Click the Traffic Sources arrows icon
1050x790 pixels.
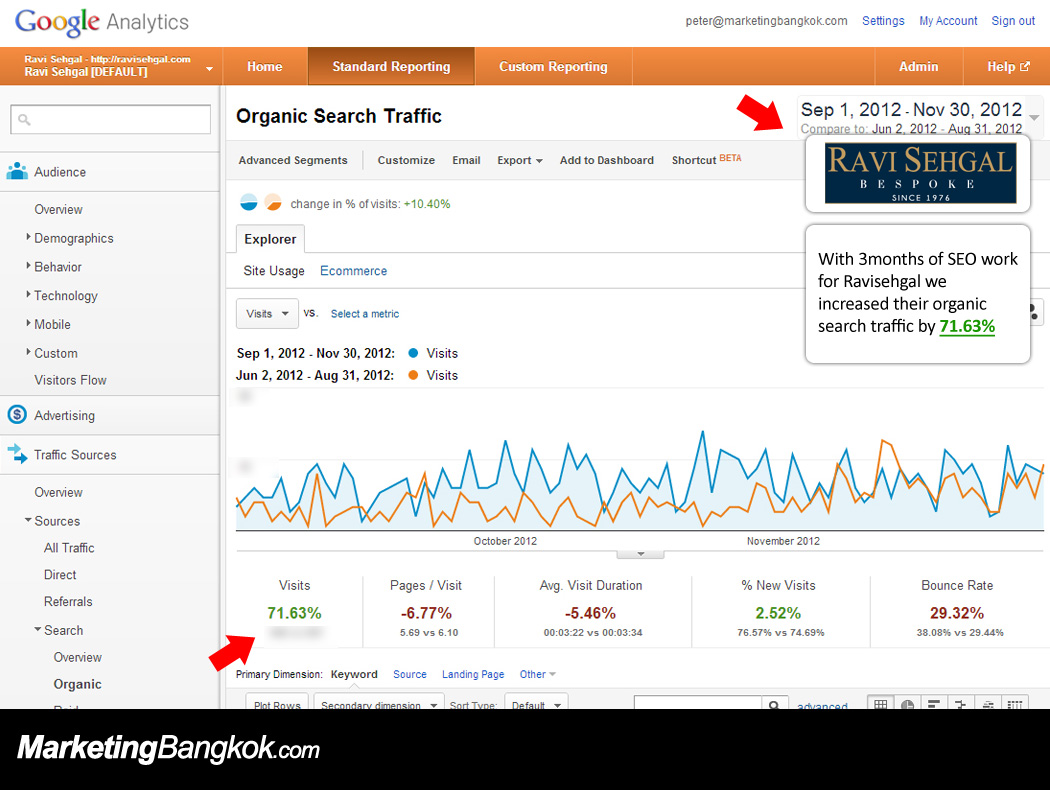(17, 453)
